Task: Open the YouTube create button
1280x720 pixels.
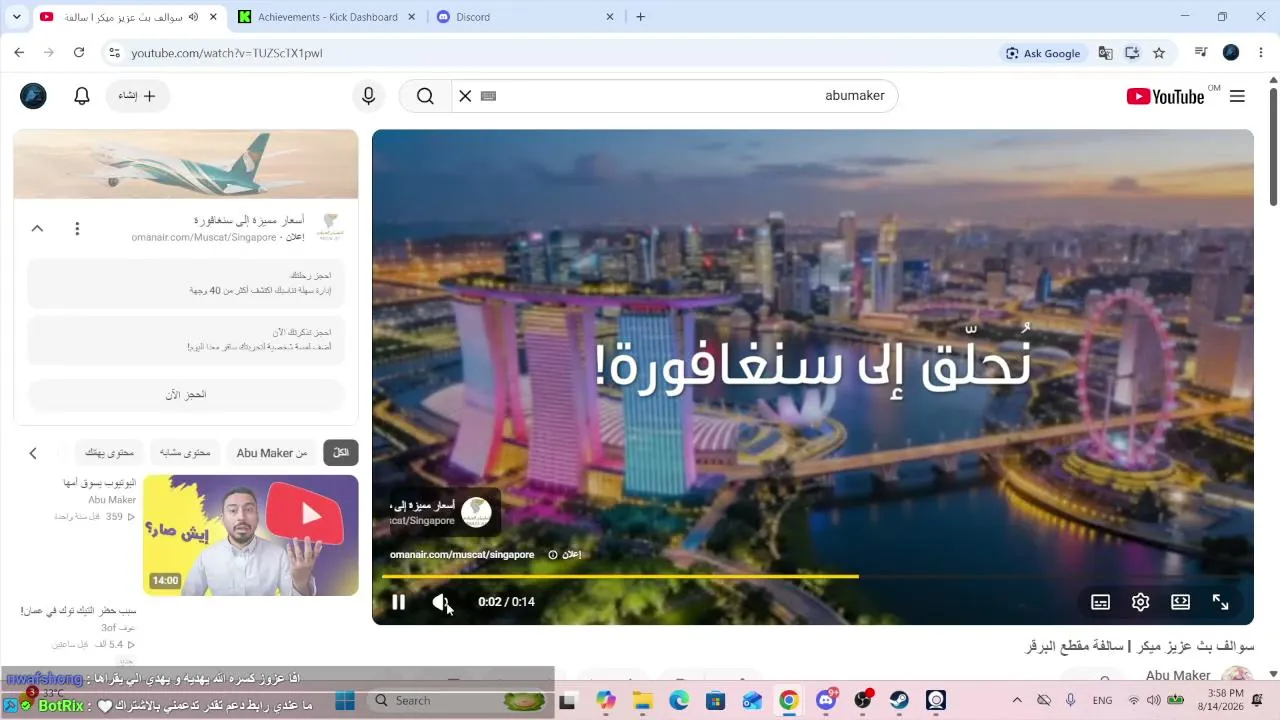Action: click(x=138, y=96)
